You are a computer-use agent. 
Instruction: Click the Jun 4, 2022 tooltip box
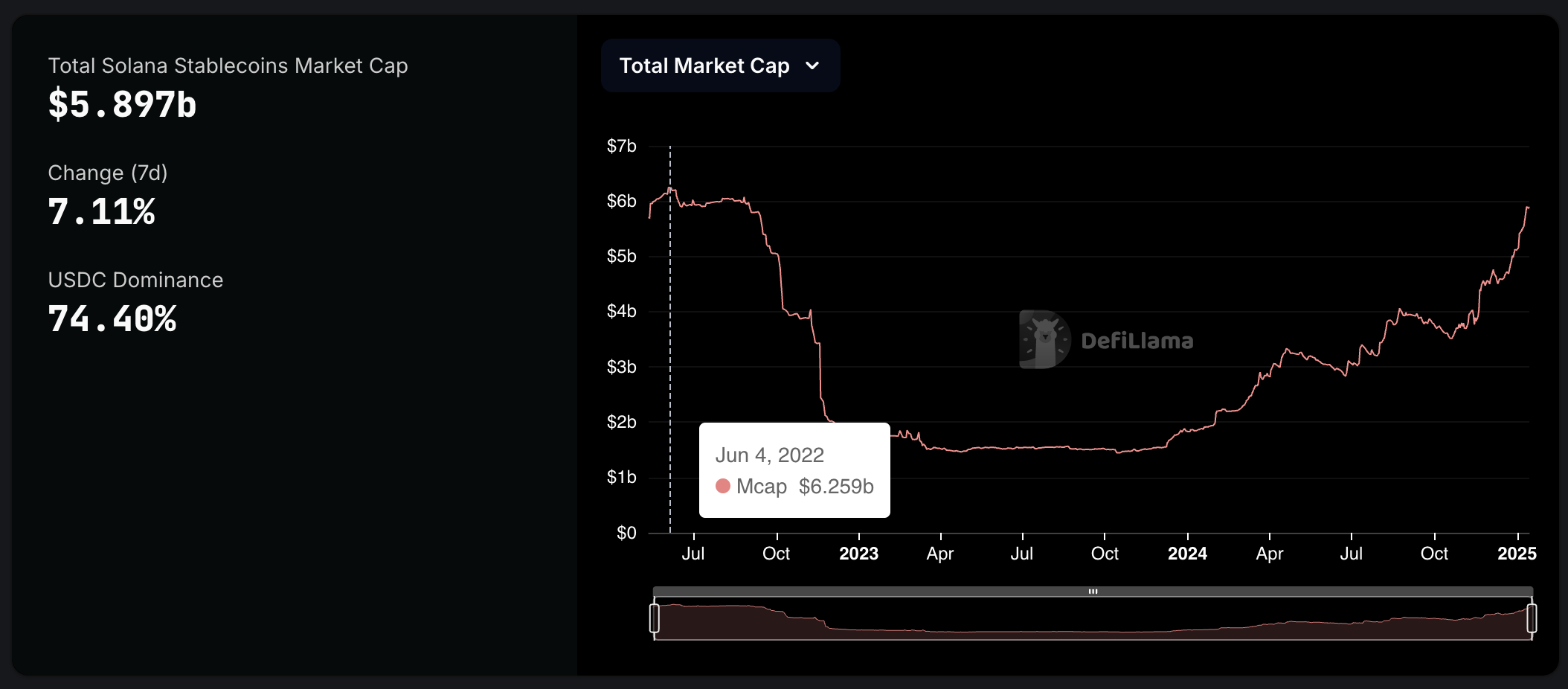(x=794, y=470)
